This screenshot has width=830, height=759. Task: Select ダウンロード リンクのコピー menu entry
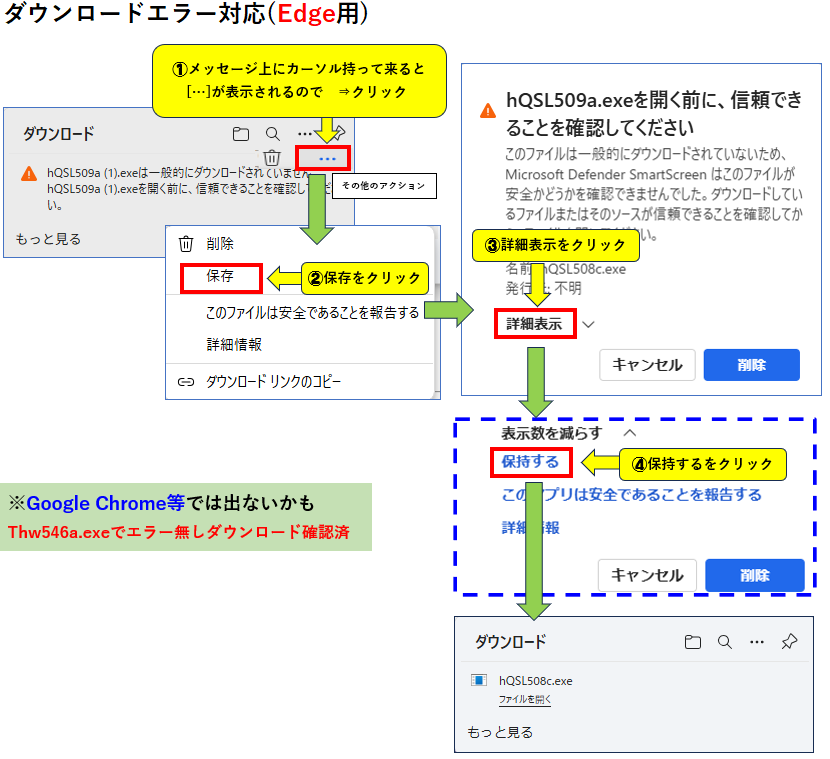coord(273,381)
